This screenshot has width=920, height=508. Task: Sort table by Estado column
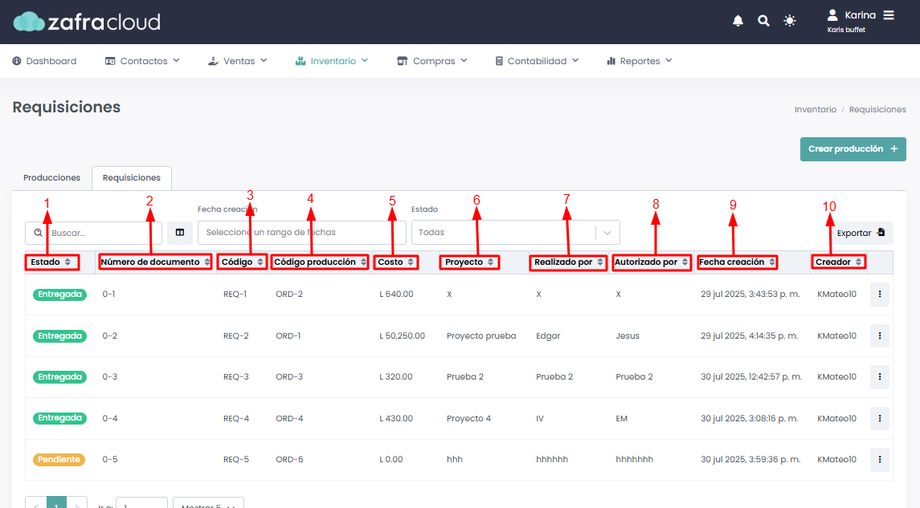[x=52, y=262]
